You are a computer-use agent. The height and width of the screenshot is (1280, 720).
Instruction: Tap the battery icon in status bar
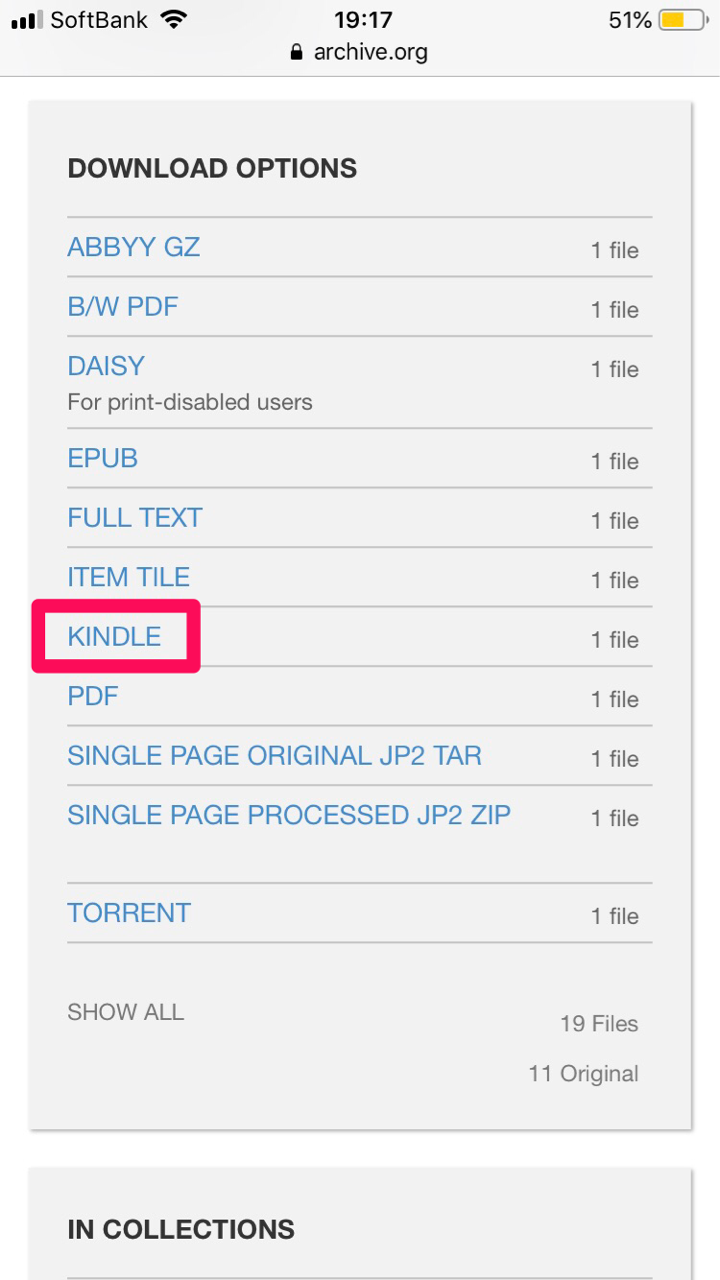click(x=682, y=20)
